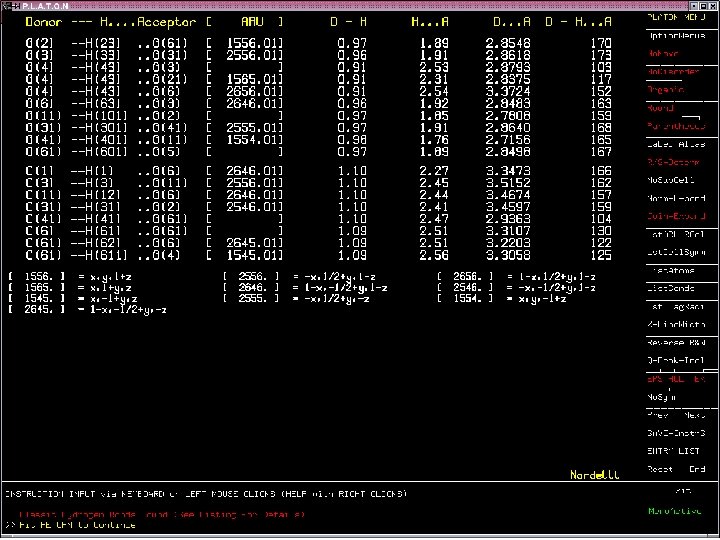
Task: Click symmetry code 2645. entry
Action: tap(88, 310)
